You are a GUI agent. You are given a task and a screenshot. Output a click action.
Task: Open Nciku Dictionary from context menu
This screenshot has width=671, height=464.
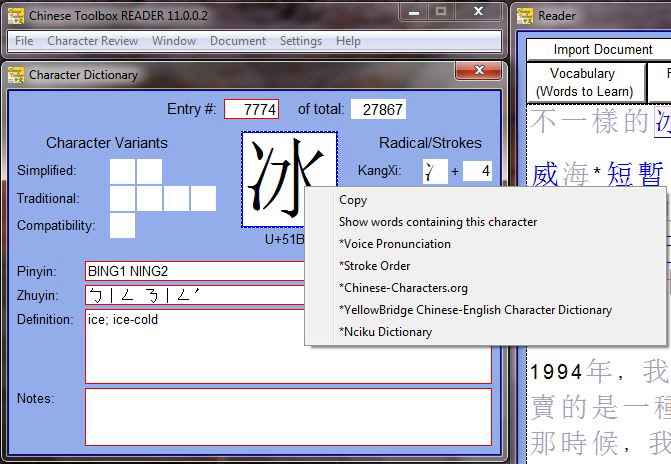coord(485,332)
